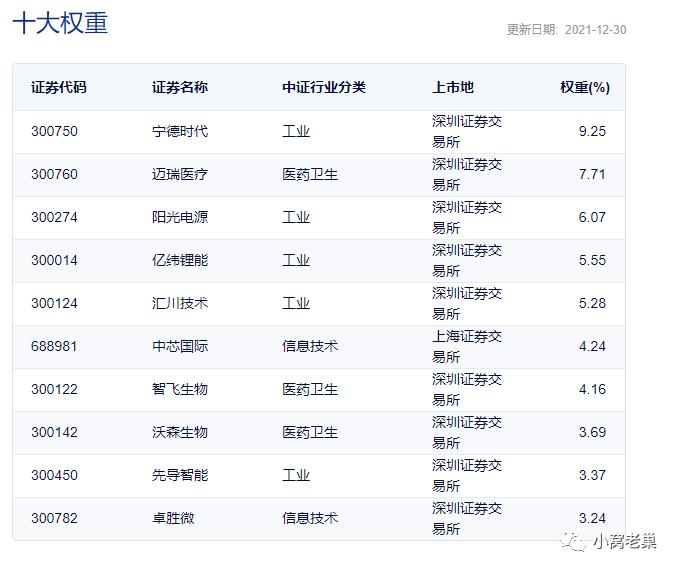Select the stock name 沃森生物
This screenshot has width=678, height=571.
[180, 432]
